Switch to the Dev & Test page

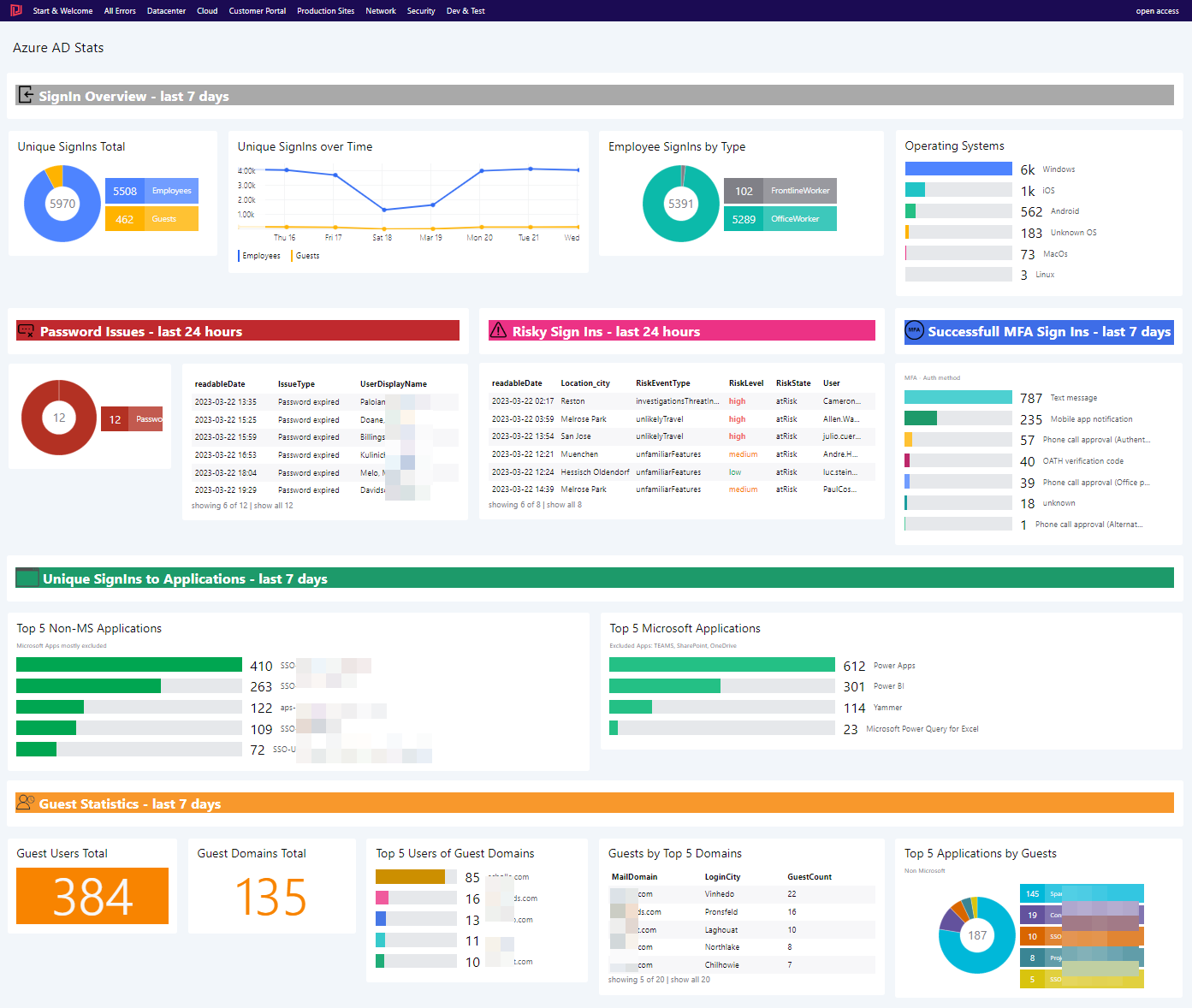pyautogui.click(x=465, y=10)
